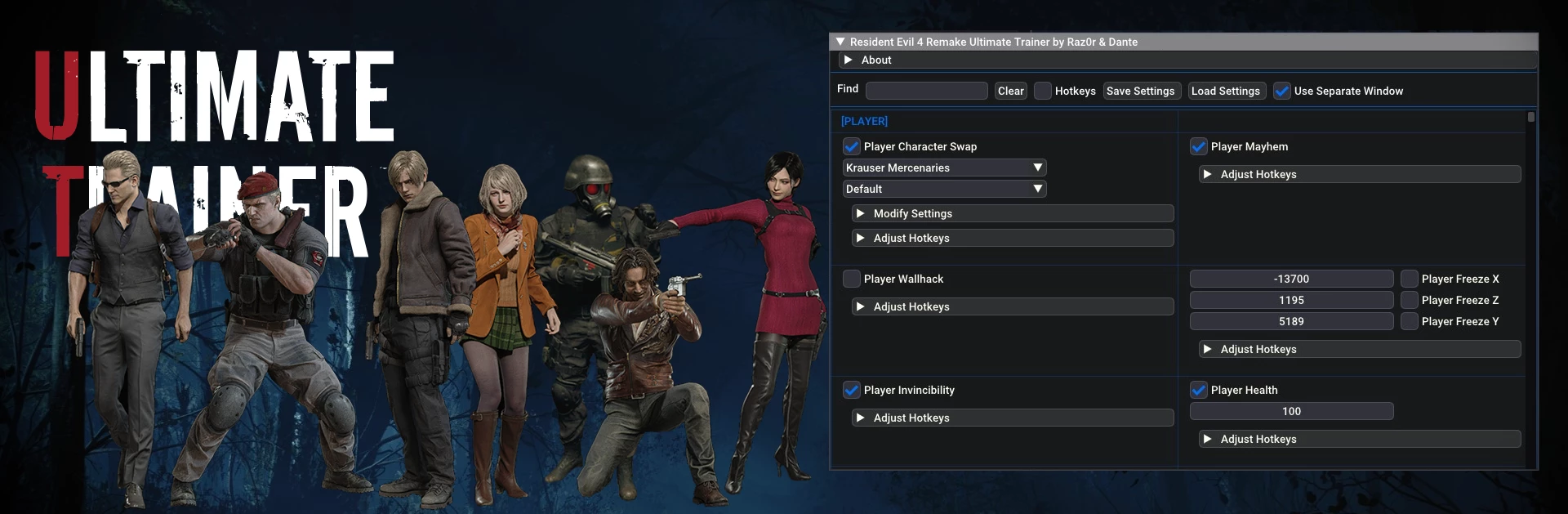
Task: Expand Adjust Hotkeys under Character Swap
Action: coord(860,238)
